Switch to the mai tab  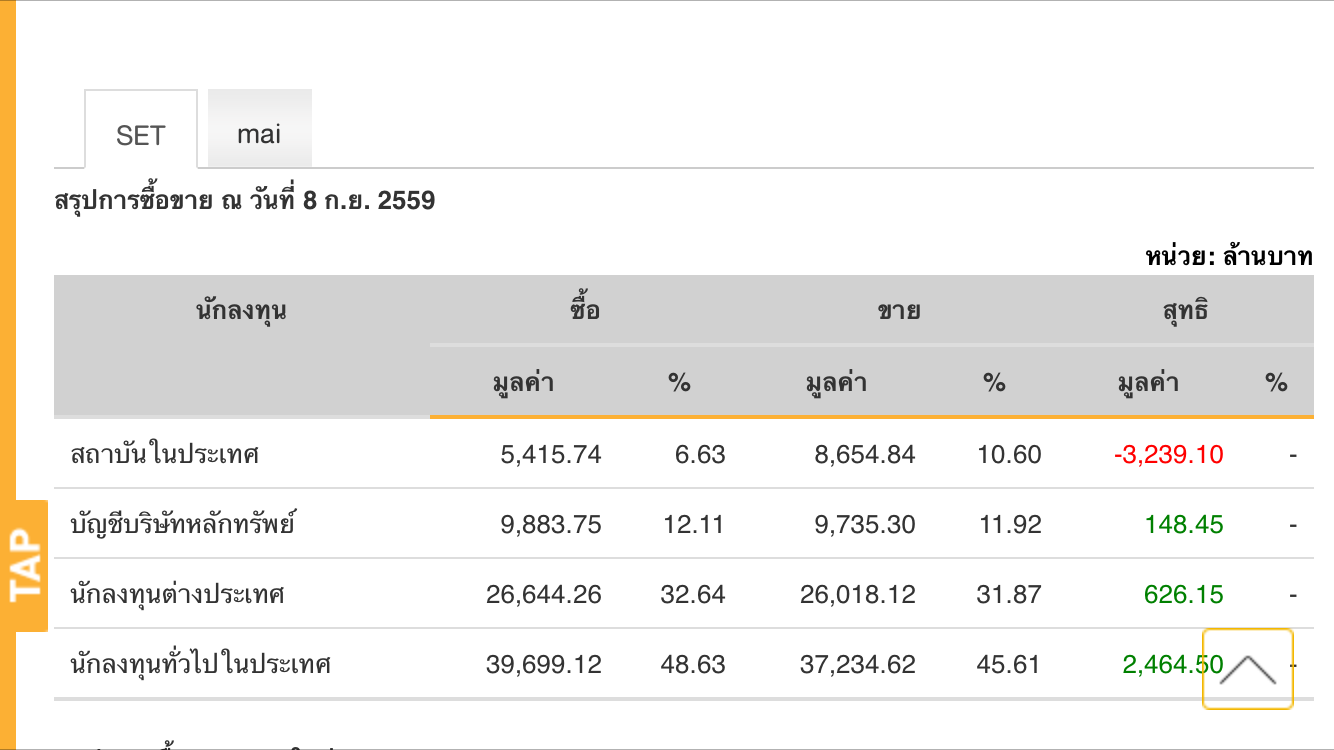click(x=259, y=133)
